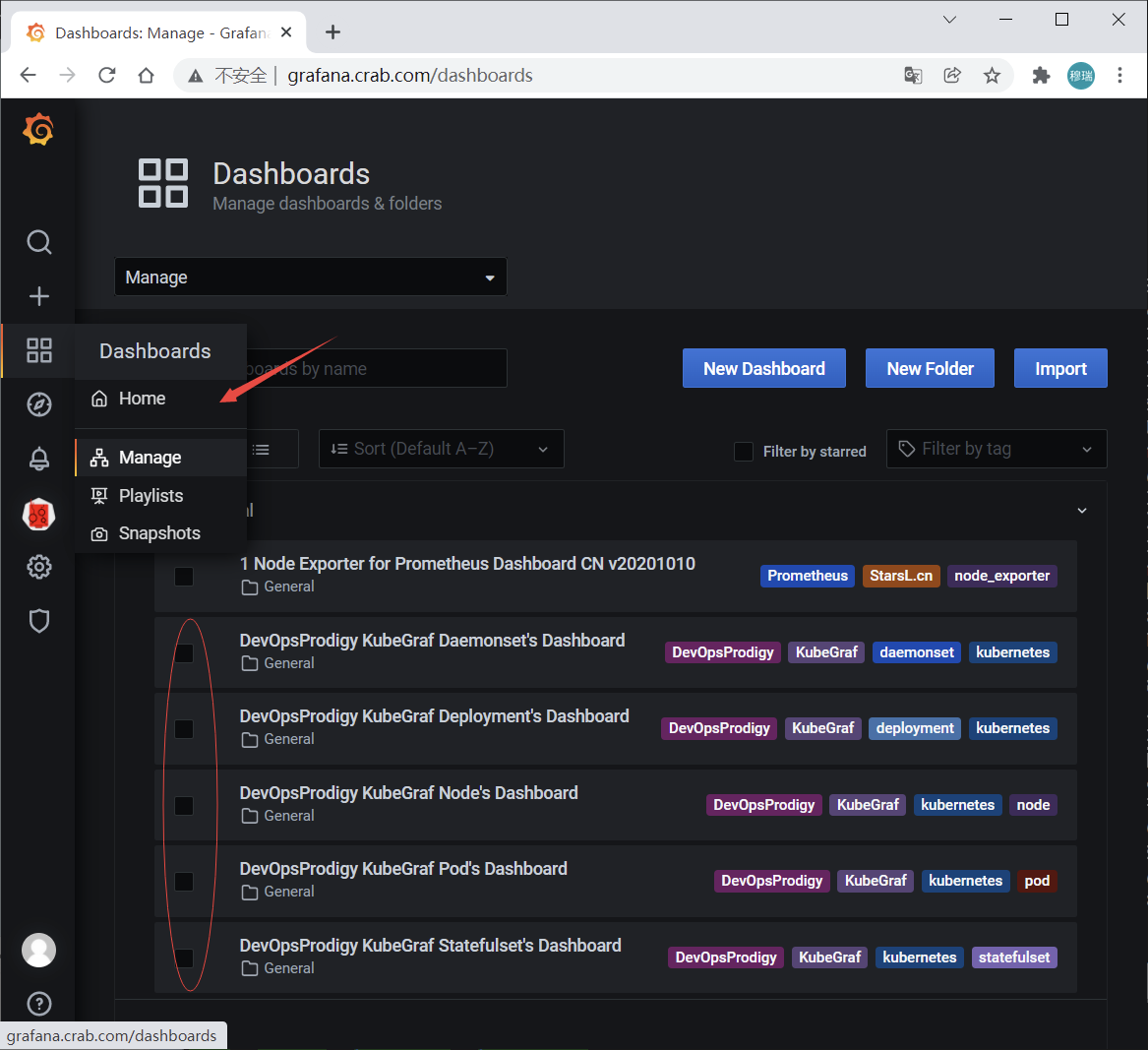The width and height of the screenshot is (1148, 1050).
Task: Open DevOpsProdigy KubeGraf Deployment's Dashboard link
Action: [434, 716]
